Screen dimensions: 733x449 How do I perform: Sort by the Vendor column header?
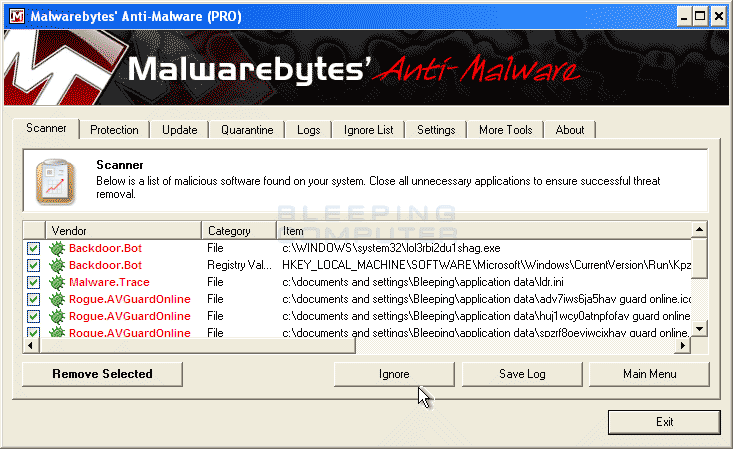(x=123, y=231)
